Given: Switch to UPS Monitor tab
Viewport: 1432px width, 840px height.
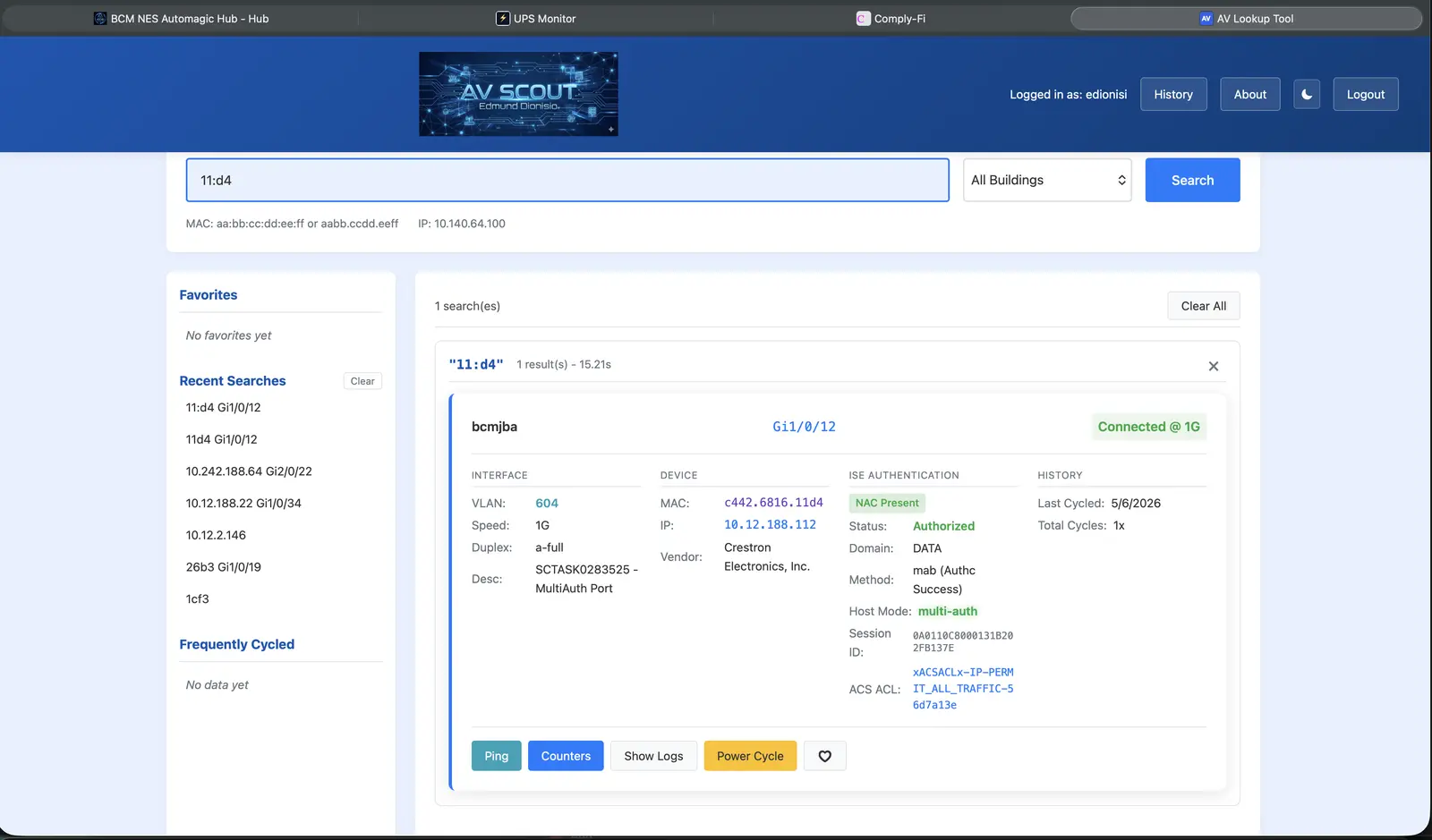Looking at the screenshot, I should click(536, 18).
